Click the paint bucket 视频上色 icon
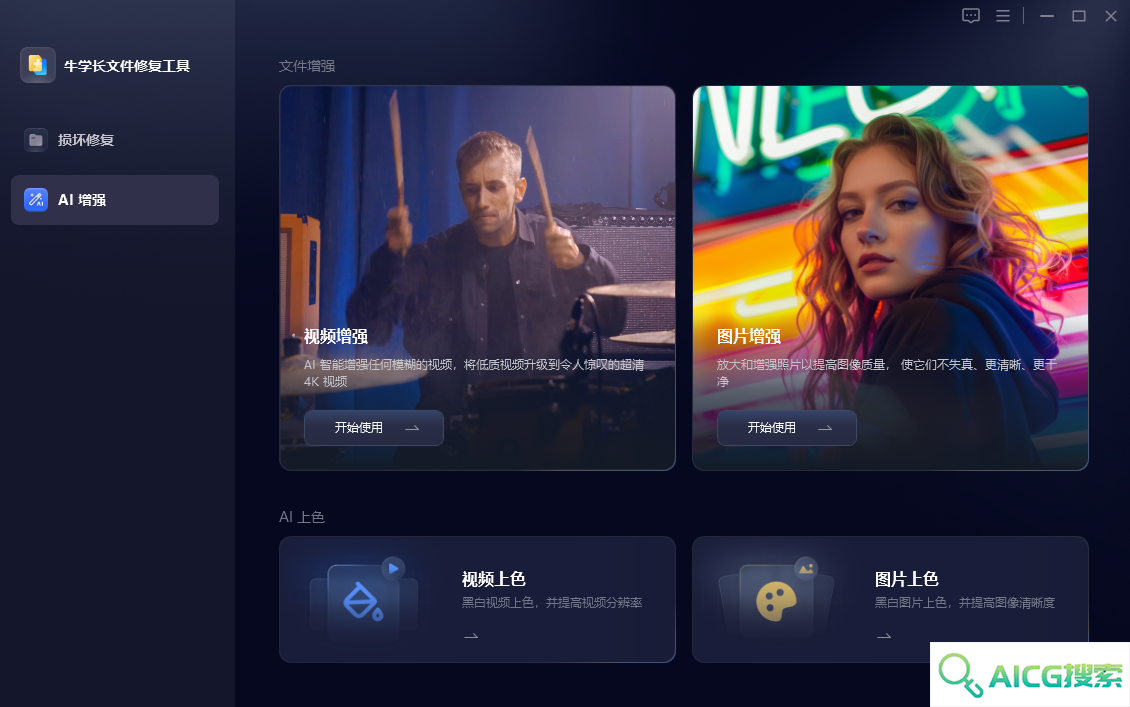Viewport: 1130px width, 707px height. pyautogui.click(x=364, y=600)
